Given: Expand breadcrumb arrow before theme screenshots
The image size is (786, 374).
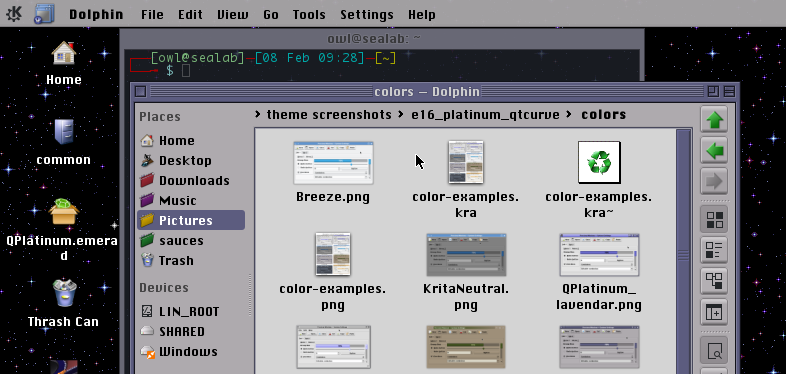Looking at the screenshot, I should point(258,114).
